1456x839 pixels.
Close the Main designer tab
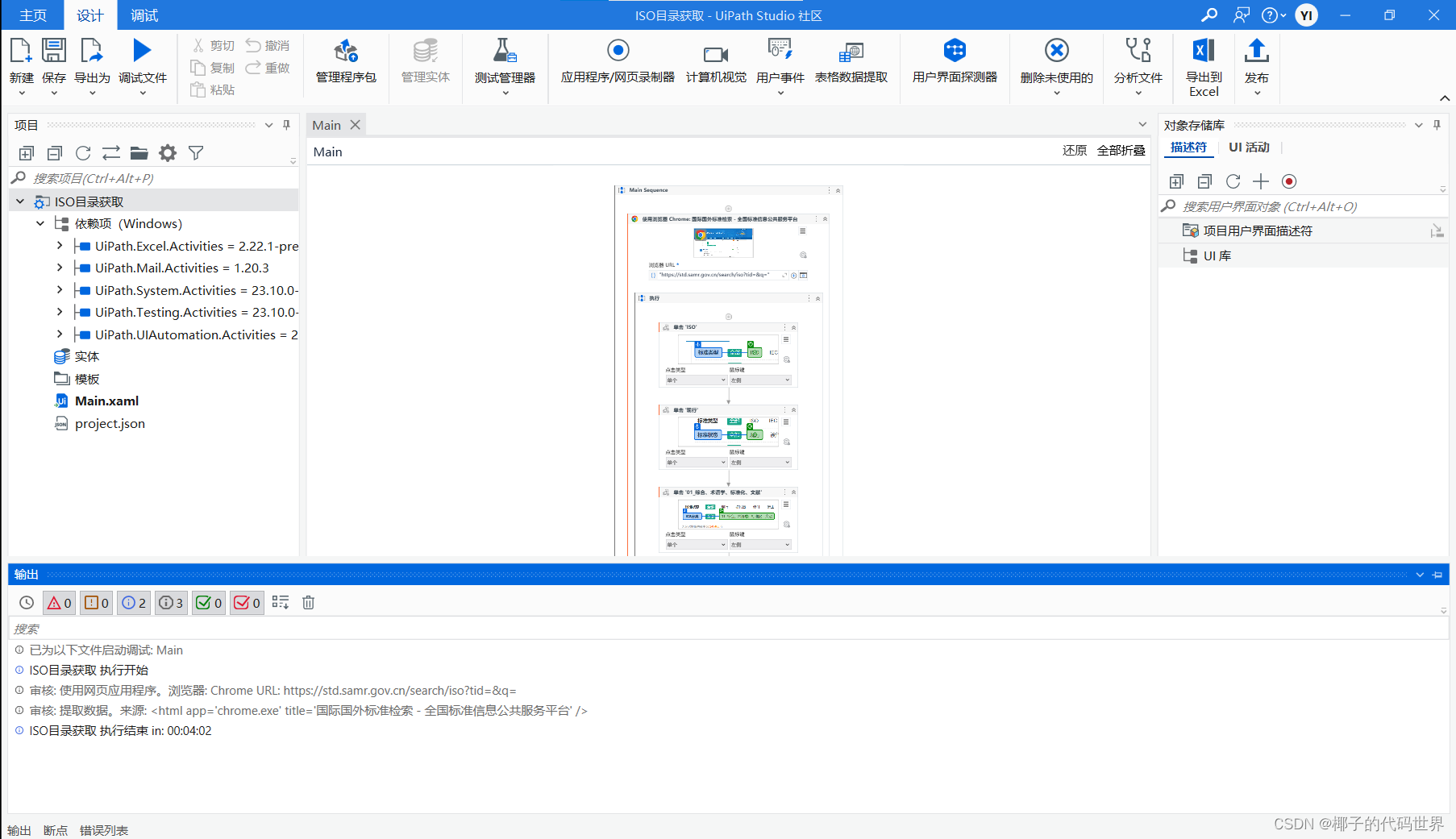pos(355,125)
